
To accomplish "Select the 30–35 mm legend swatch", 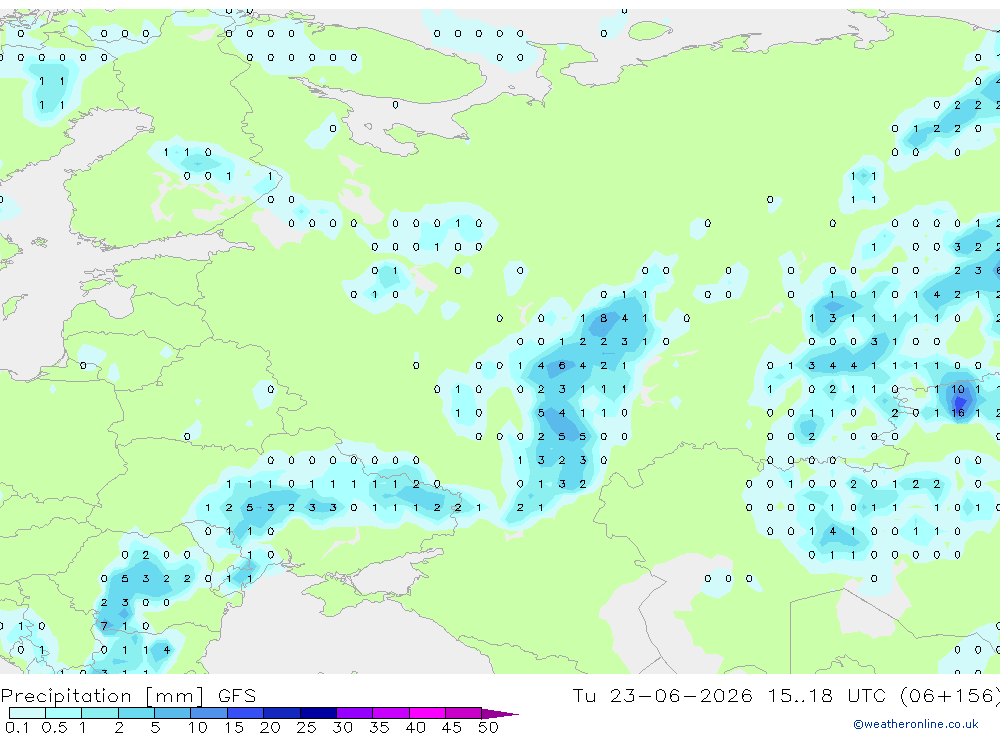I will click(x=355, y=713).
